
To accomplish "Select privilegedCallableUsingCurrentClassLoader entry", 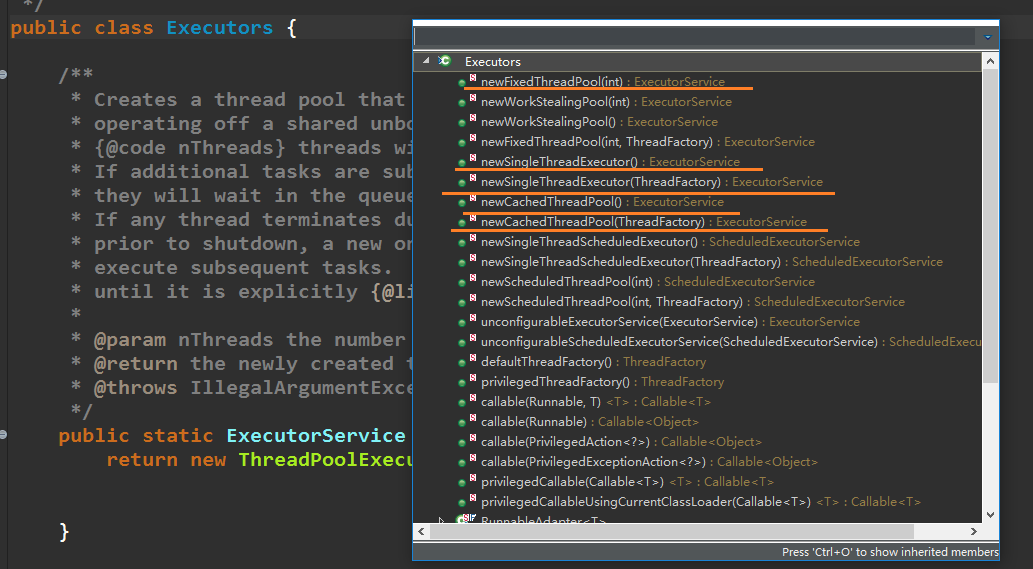I will pyautogui.click(x=700, y=502).
